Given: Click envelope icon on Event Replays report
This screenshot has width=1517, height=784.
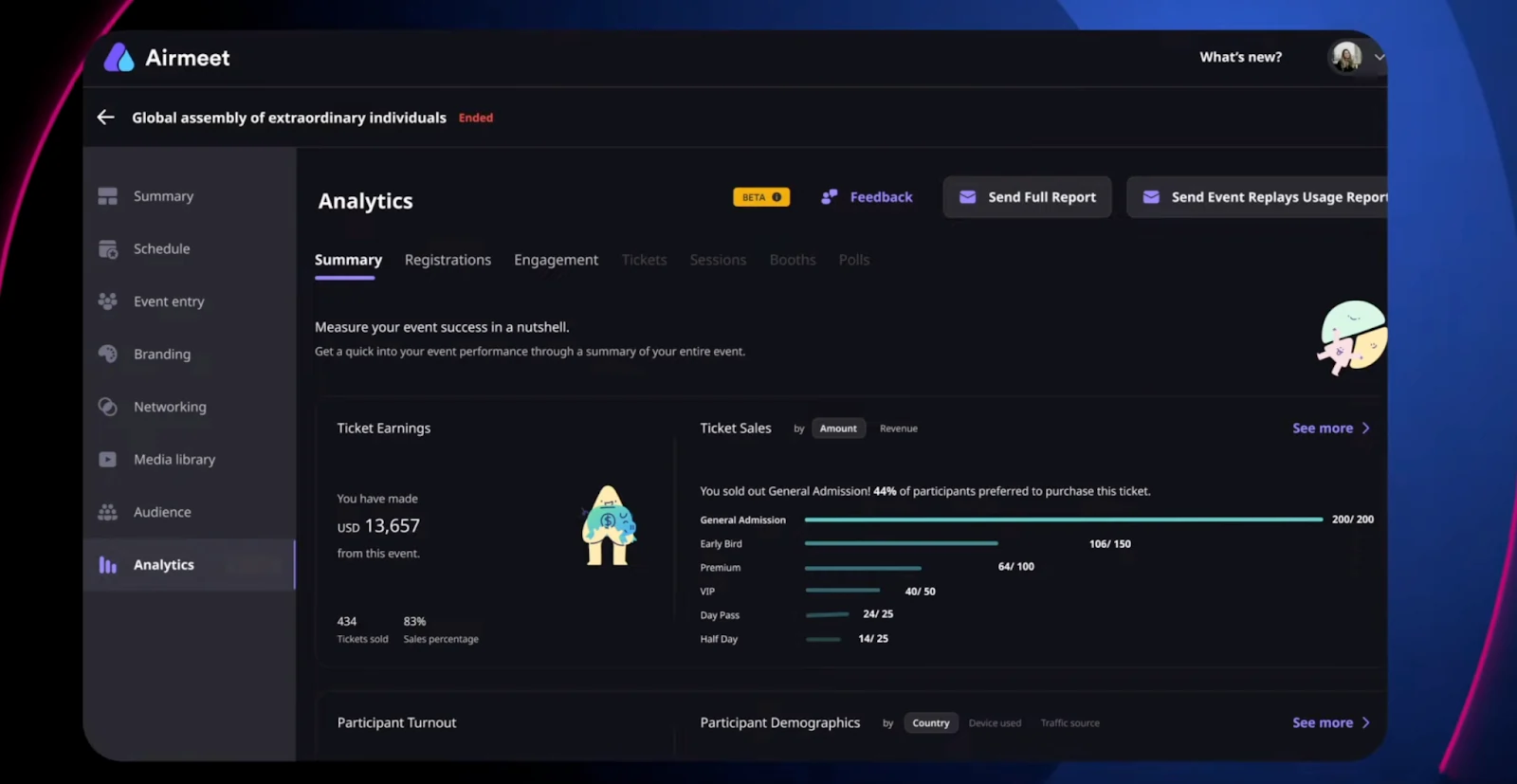Looking at the screenshot, I should click(1151, 197).
